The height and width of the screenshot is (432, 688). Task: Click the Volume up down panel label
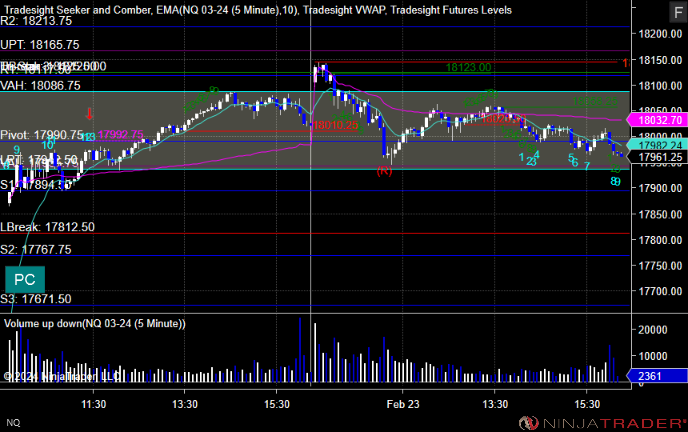95,324
